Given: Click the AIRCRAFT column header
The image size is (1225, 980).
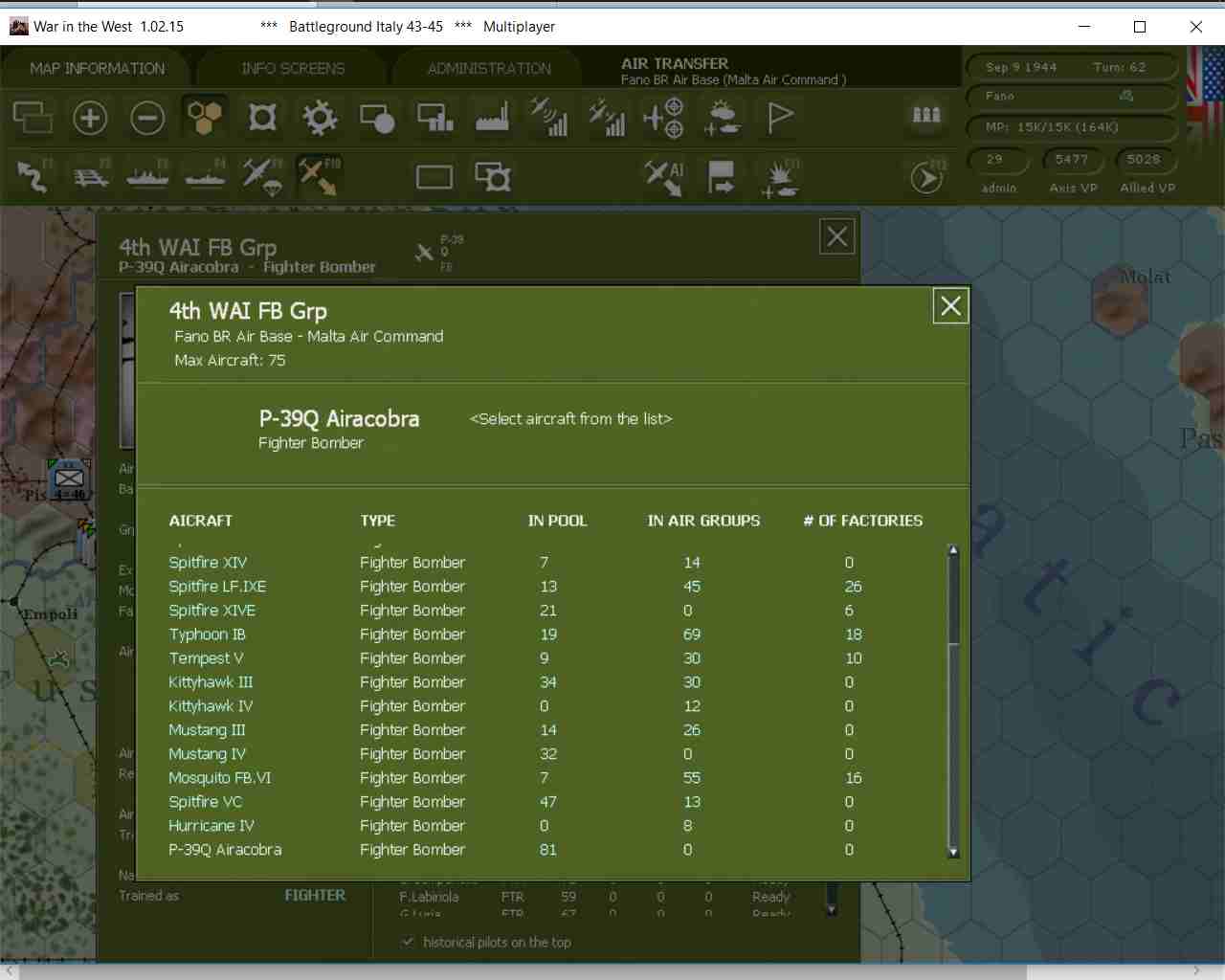Looking at the screenshot, I should [201, 521].
